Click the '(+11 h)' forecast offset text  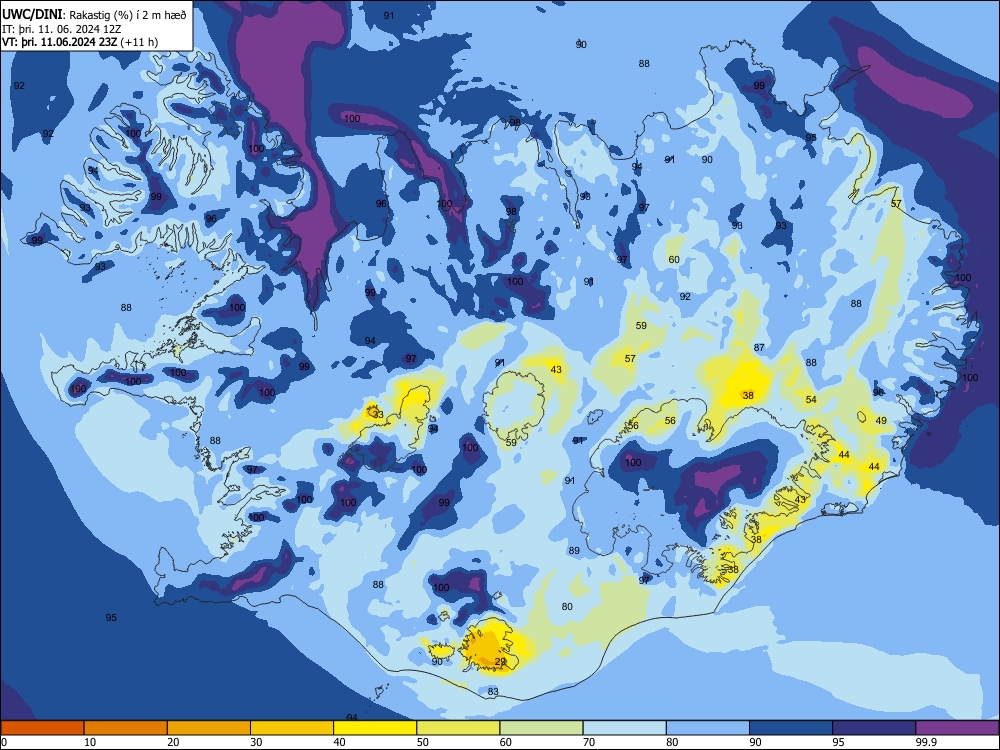click(x=139, y=42)
